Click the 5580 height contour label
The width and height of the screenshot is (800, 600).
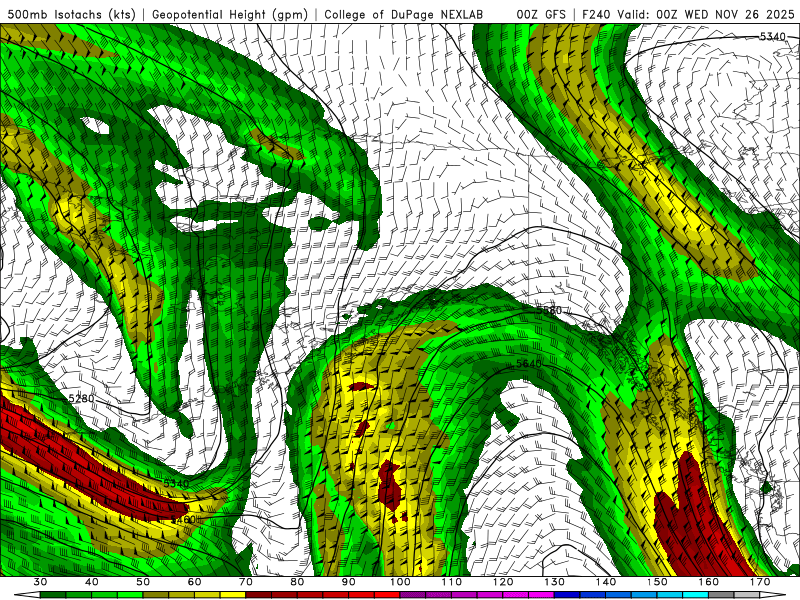pos(549,310)
